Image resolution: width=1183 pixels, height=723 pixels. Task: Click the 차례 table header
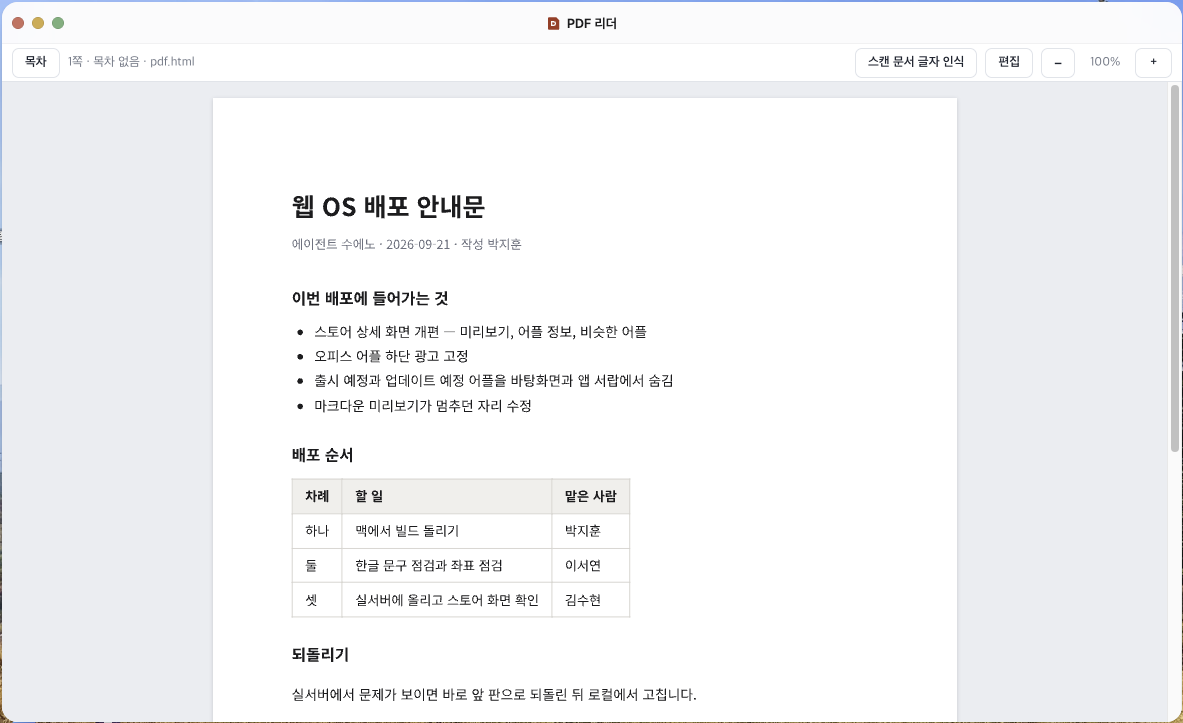point(317,497)
